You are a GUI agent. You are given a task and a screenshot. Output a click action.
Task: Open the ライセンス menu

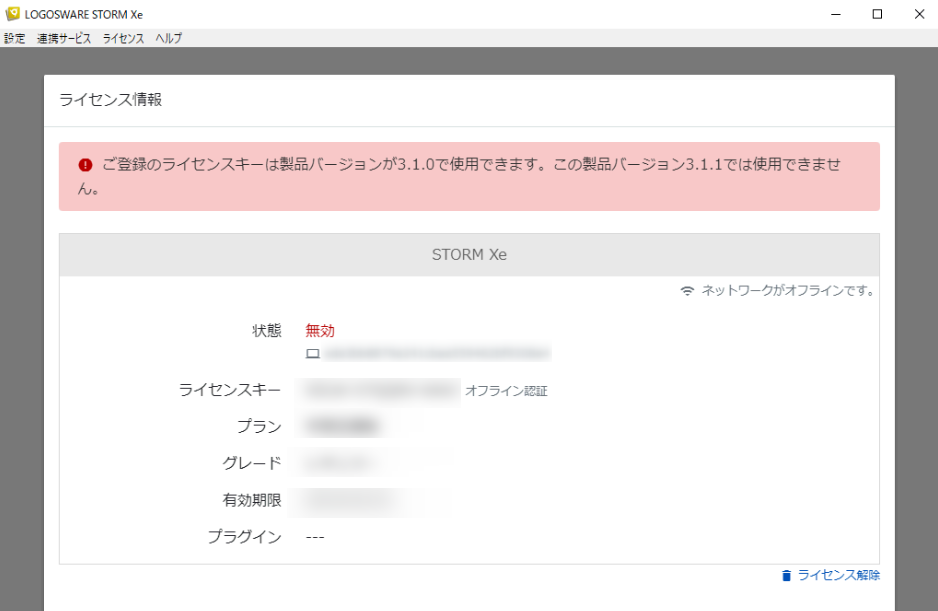(x=123, y=39)
